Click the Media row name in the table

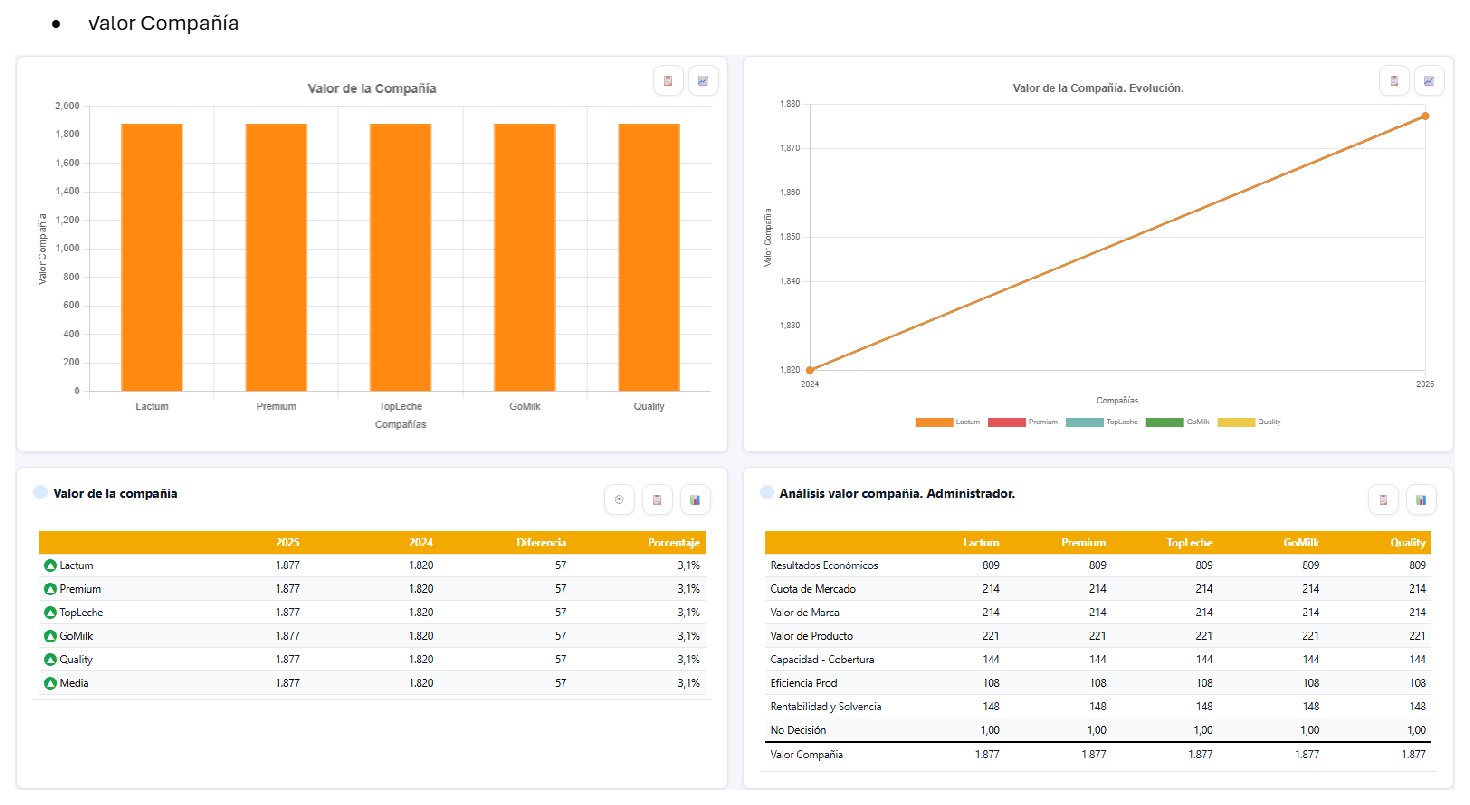72,683
